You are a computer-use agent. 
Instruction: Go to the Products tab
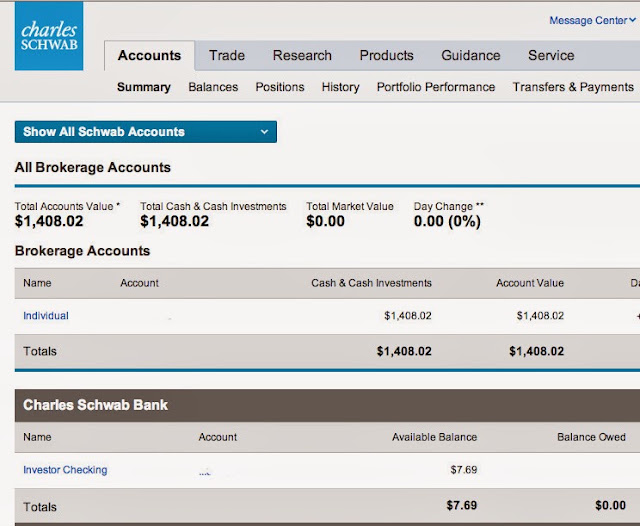point(387,55)
